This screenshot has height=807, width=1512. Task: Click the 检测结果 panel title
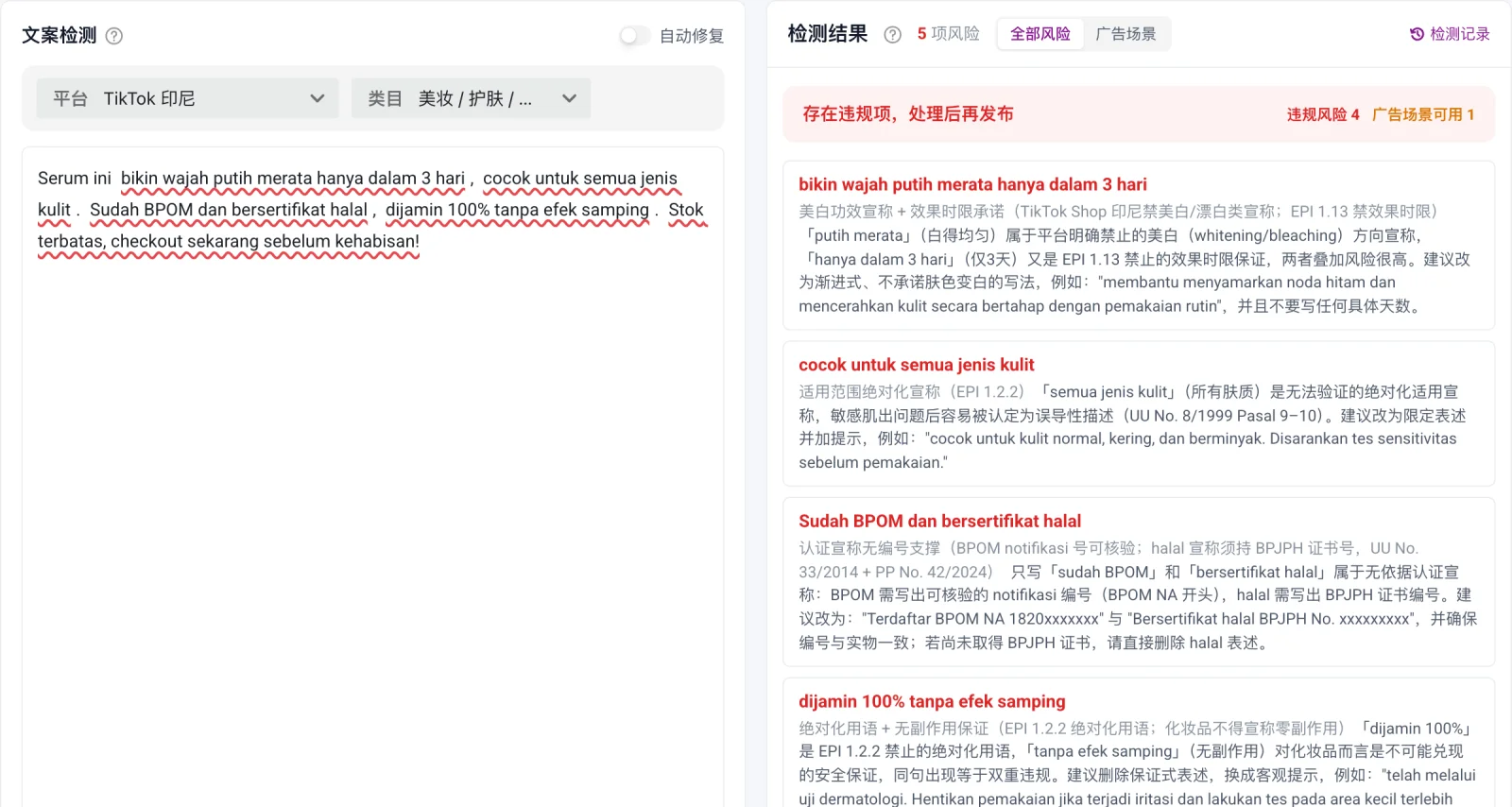[828, 34]
